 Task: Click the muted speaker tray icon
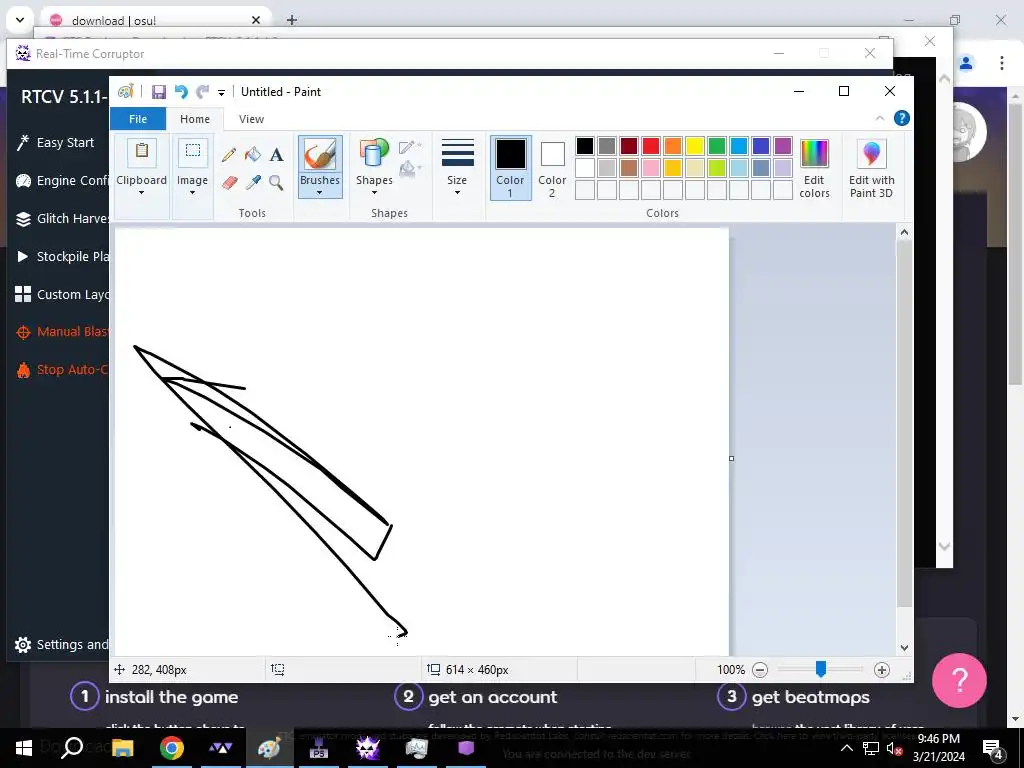(895, 748)
